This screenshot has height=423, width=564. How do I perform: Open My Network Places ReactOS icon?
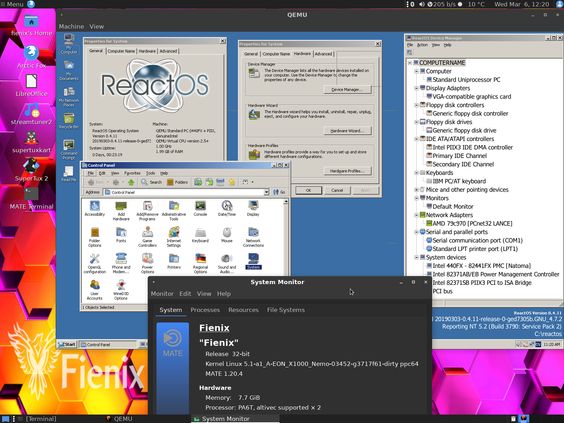[69, 96]
